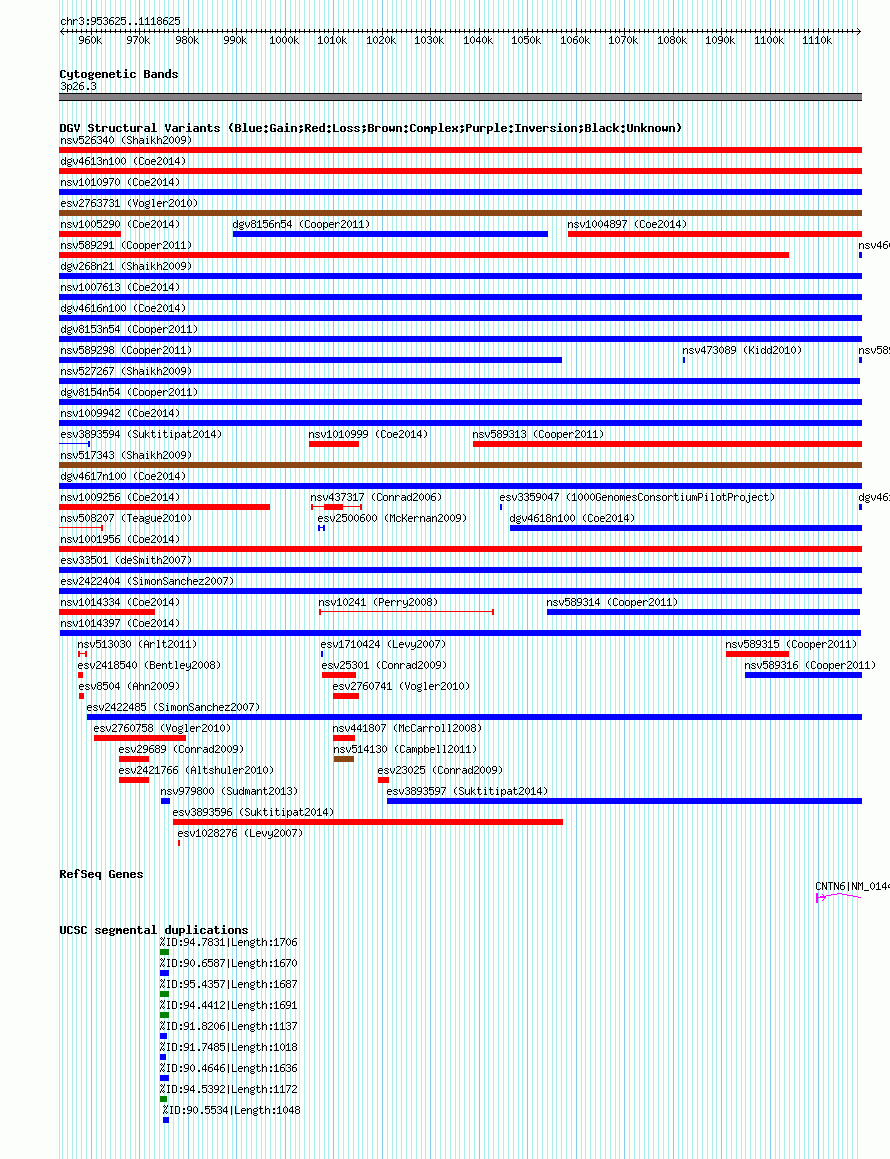Viewport: 890px width, 1159px height.
Task: Click nsv1010999 (Coe2014) label
Action: pos(368,434)
